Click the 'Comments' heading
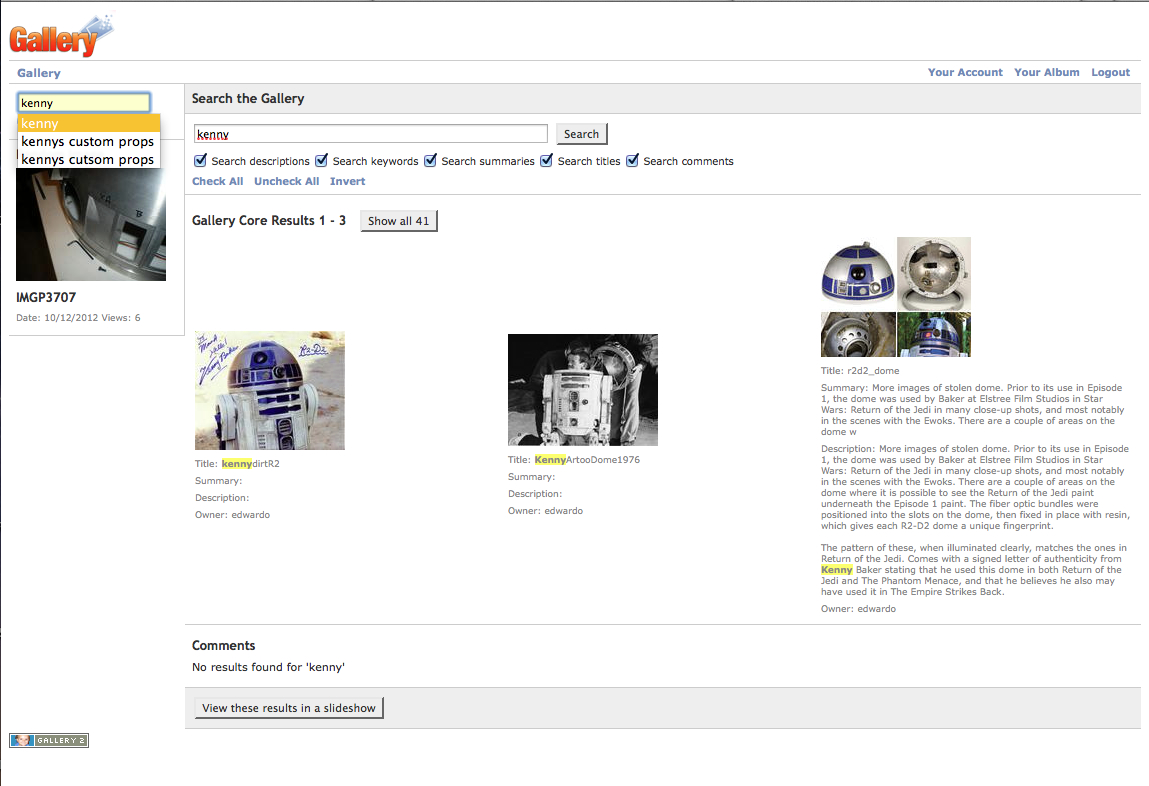Viewport: 1149px width, 786px height. [223, 645]
